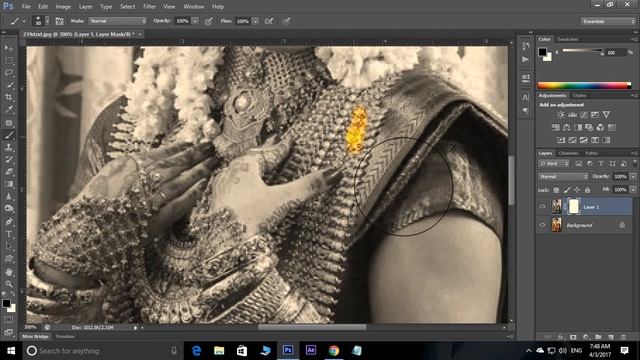The image size is (640, 360).
Task: Toggle lock transparent pixels
Action: coord(556,190)
